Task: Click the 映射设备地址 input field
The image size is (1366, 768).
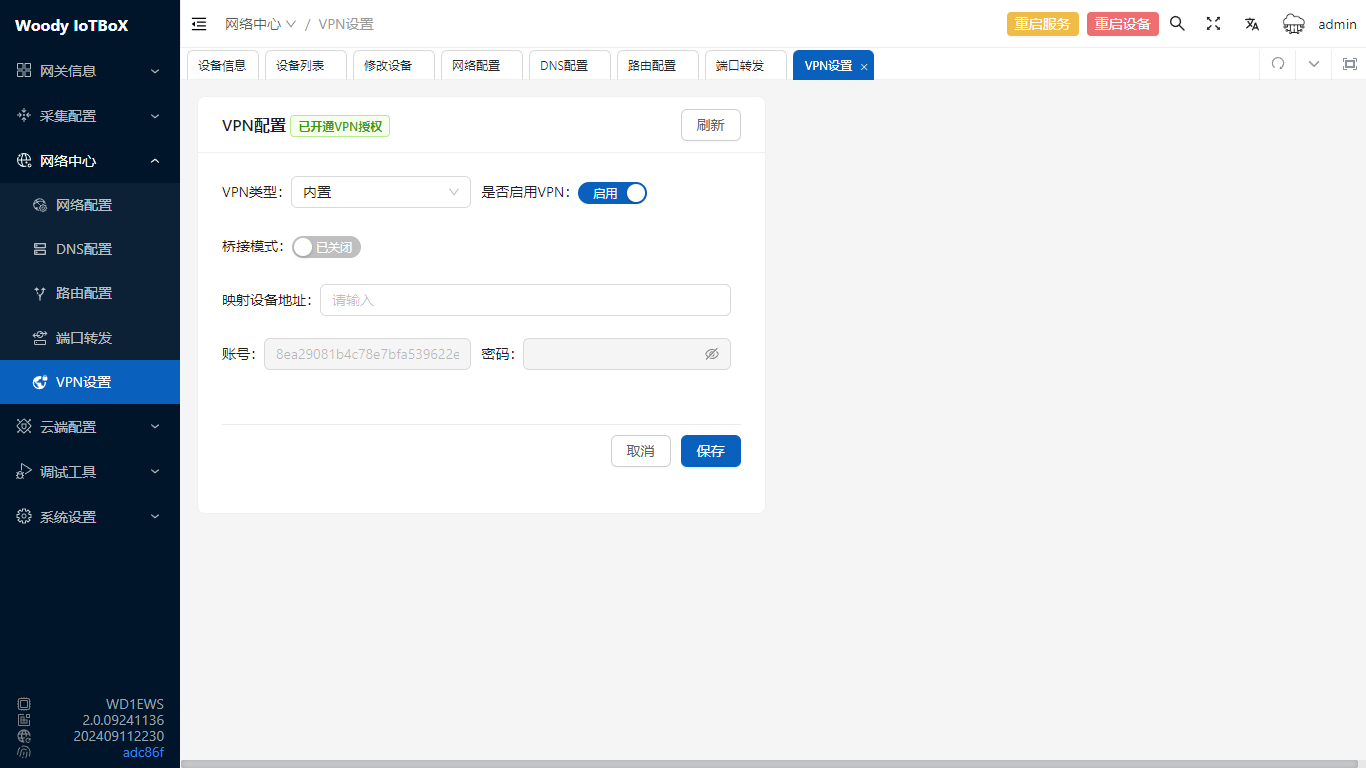Action: (525, 300)
